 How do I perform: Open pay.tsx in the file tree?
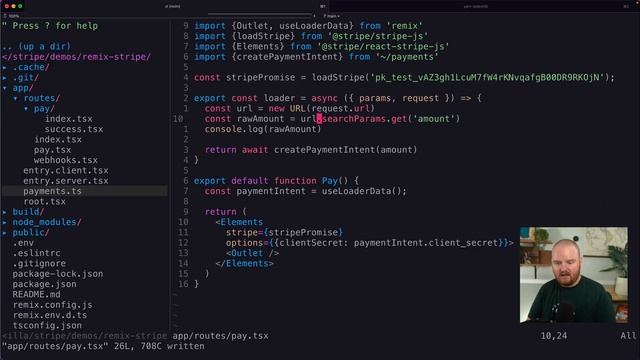click(53, 150)
